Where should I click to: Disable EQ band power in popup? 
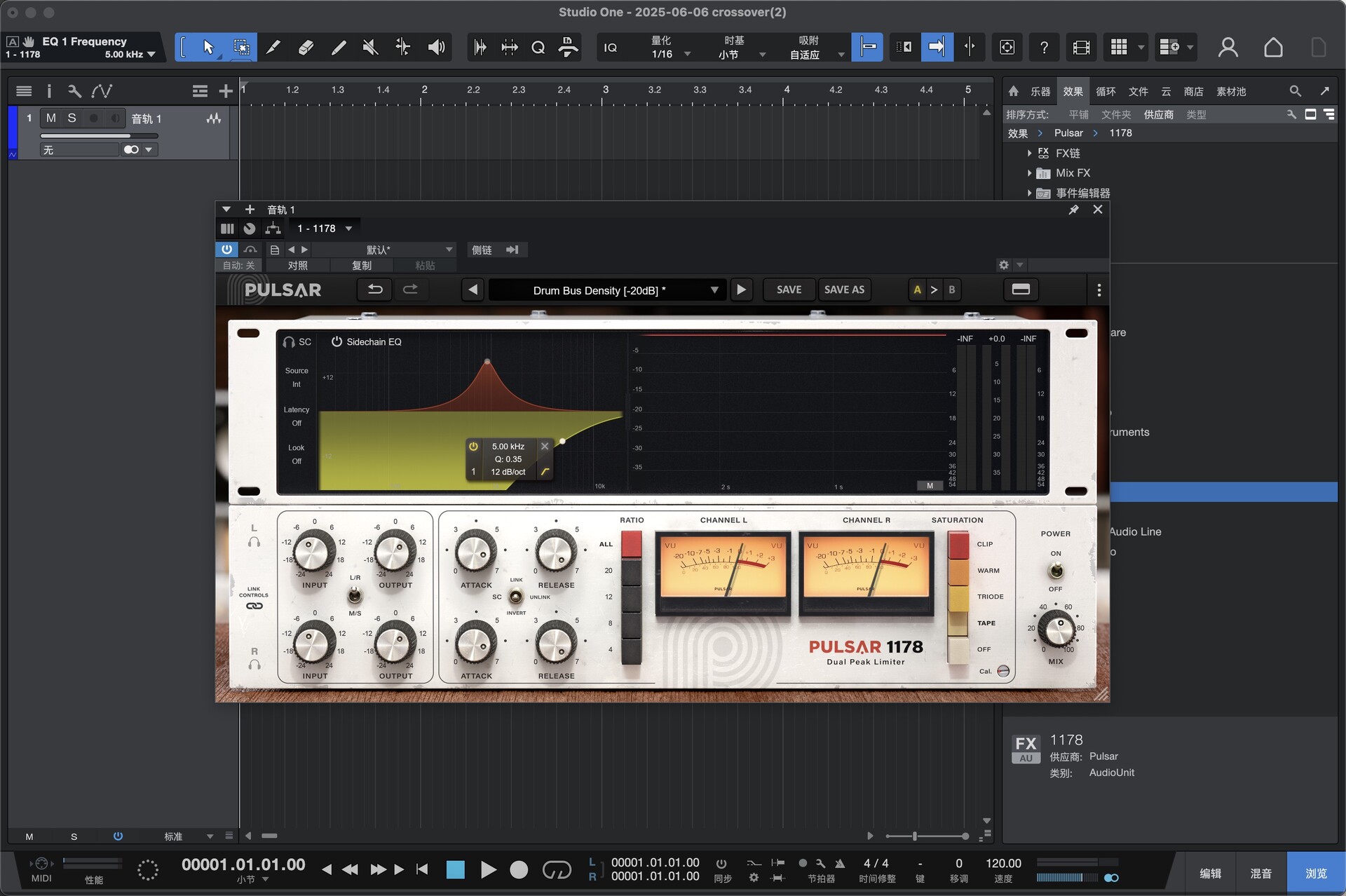click(x=473, y=446)
